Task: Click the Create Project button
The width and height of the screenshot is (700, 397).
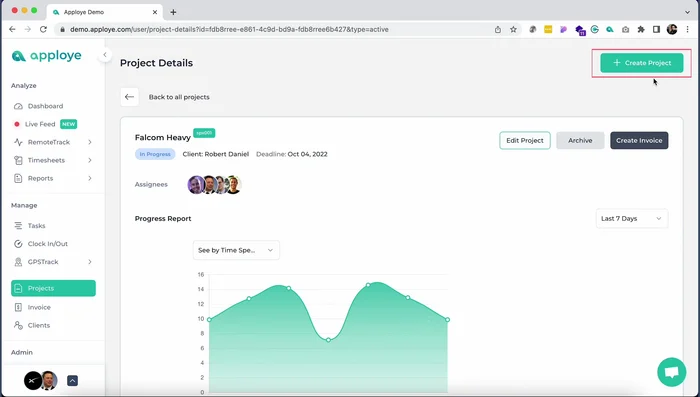Action: 642,63
